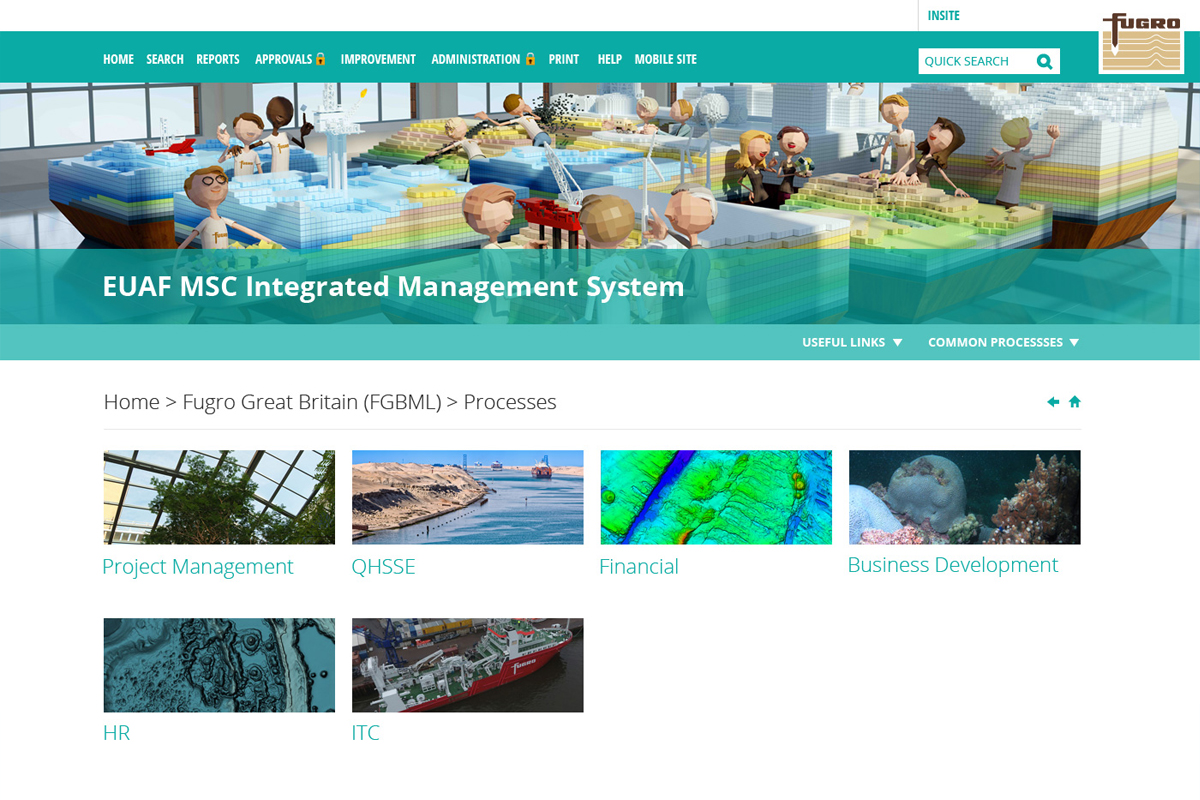Click the back arrow icon near breadcrumb
The image size is (1200, 800).
click(1053, 402)
